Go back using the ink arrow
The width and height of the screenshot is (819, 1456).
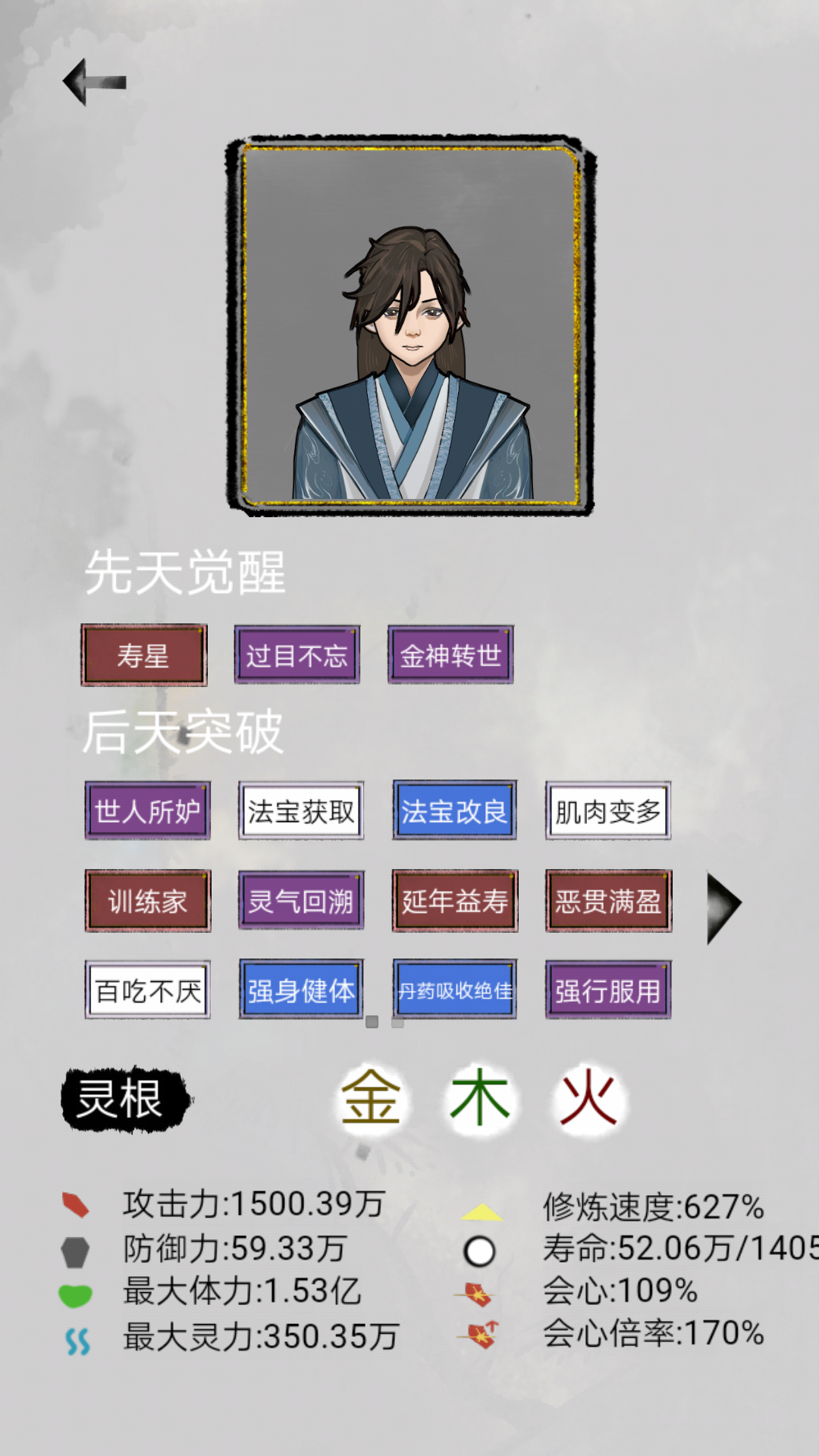click(94, 81)
